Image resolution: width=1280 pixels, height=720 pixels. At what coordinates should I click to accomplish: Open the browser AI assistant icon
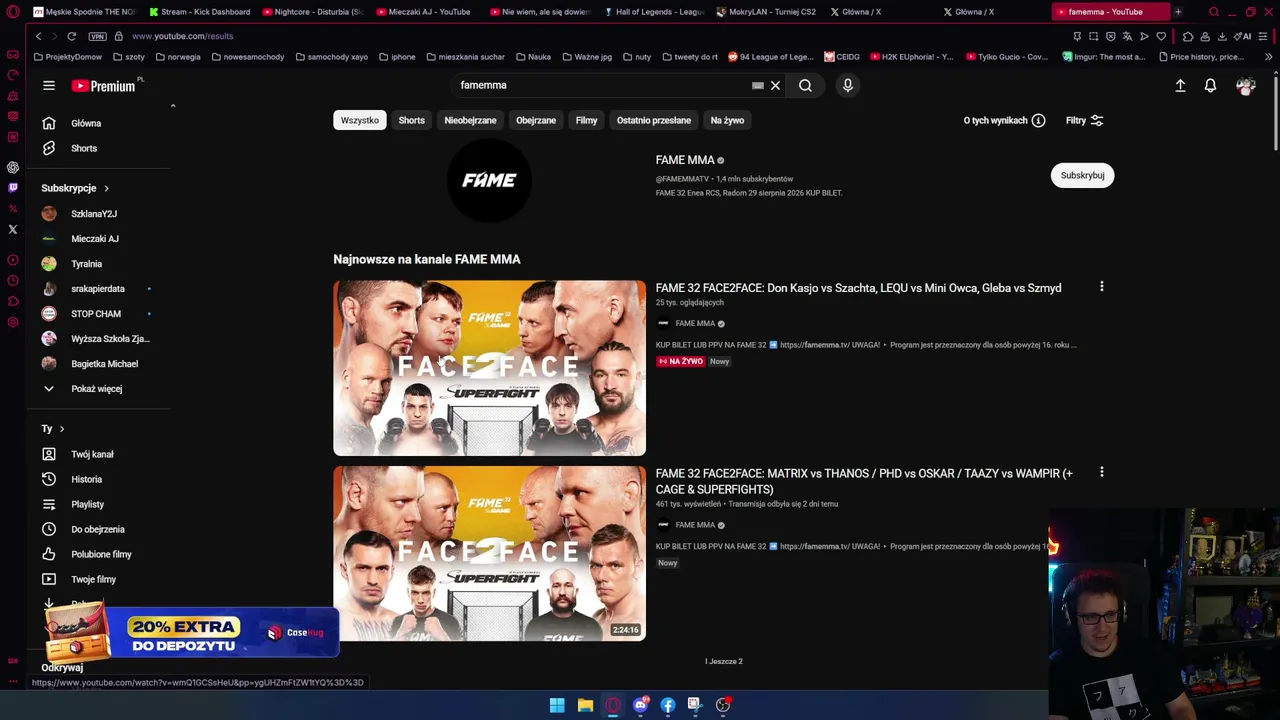coord(1245,37)
